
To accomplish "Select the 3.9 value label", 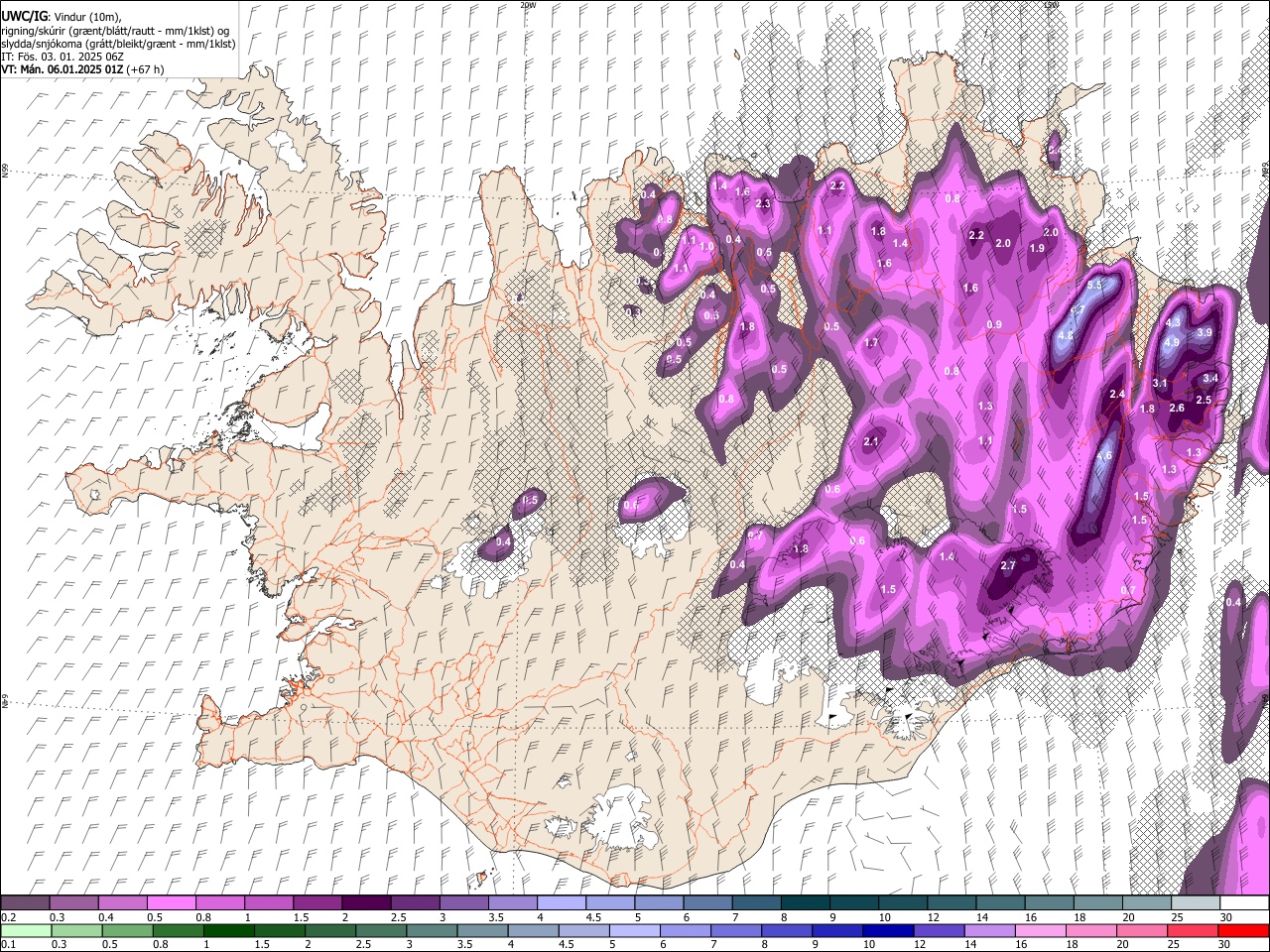I will (1205, 332).
